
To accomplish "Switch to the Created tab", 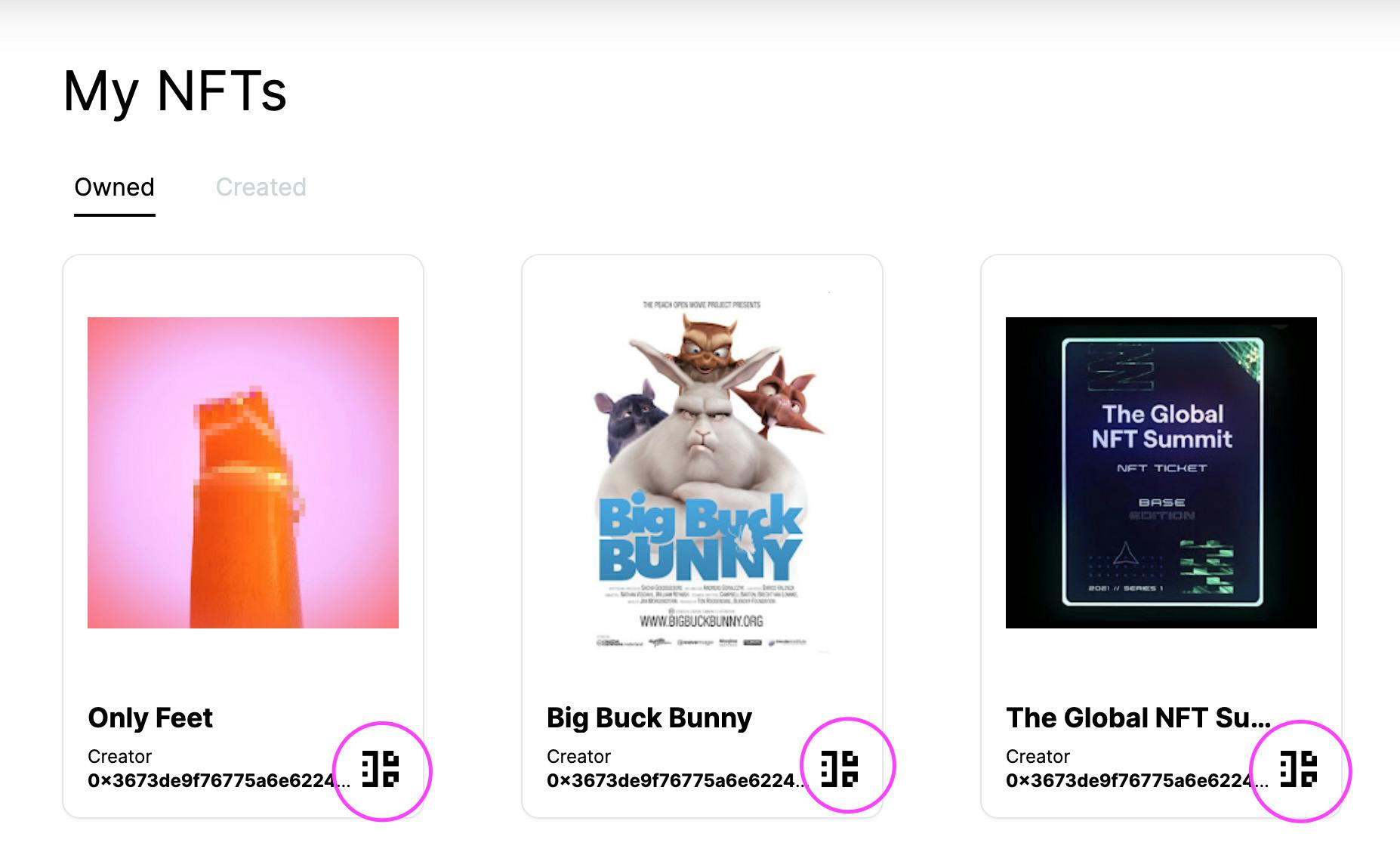I will pos(261,187).
